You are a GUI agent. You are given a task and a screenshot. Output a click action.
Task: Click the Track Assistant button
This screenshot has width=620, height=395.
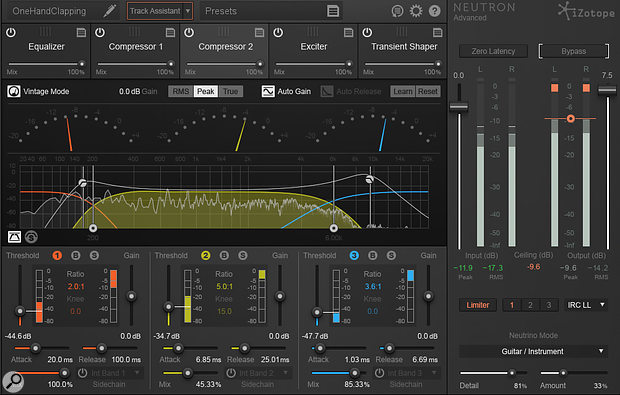click(x=155, y=11)
